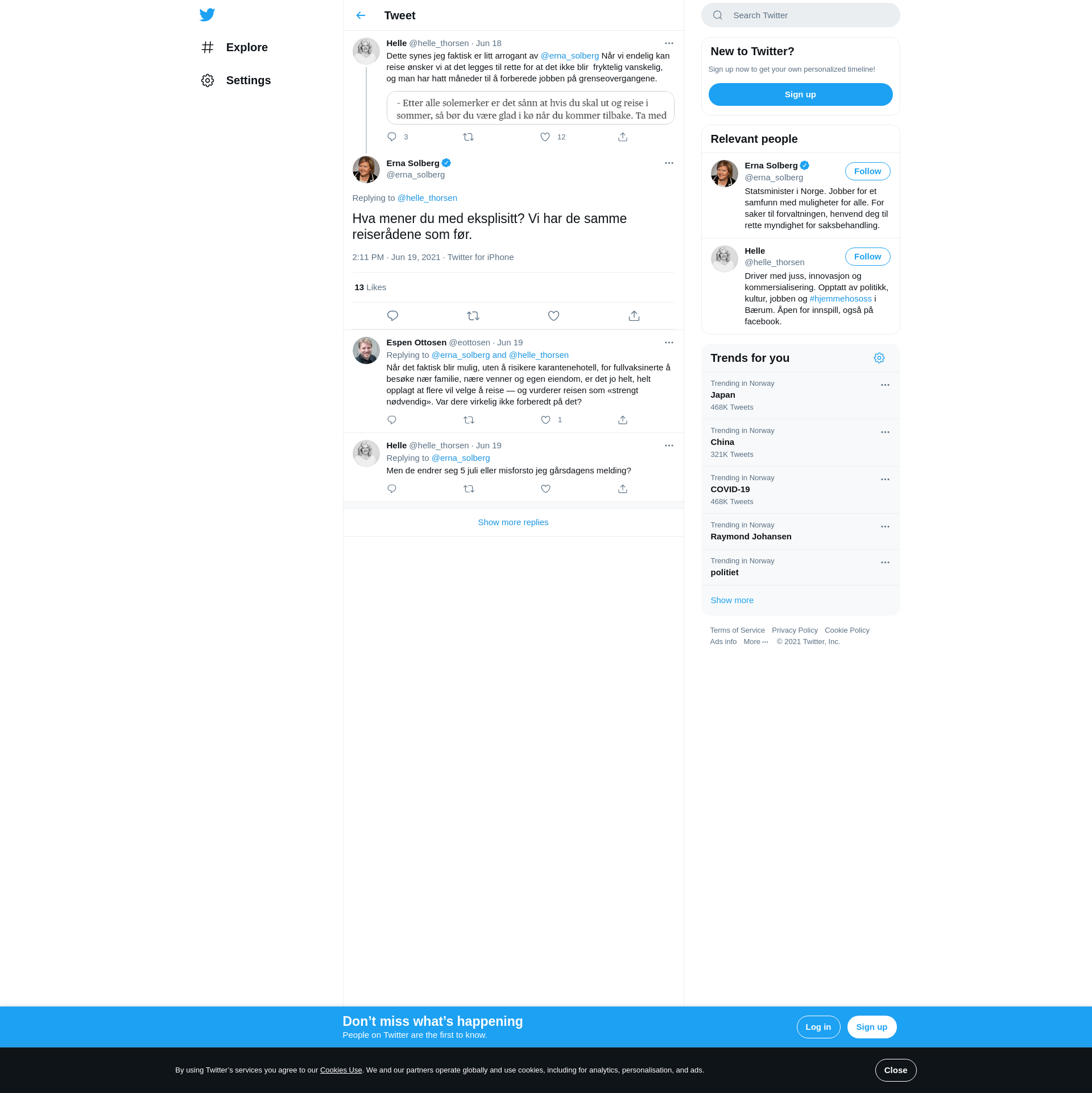
Task: Open the @helle_thorsen link under Replying to
Action: [427, 198]
